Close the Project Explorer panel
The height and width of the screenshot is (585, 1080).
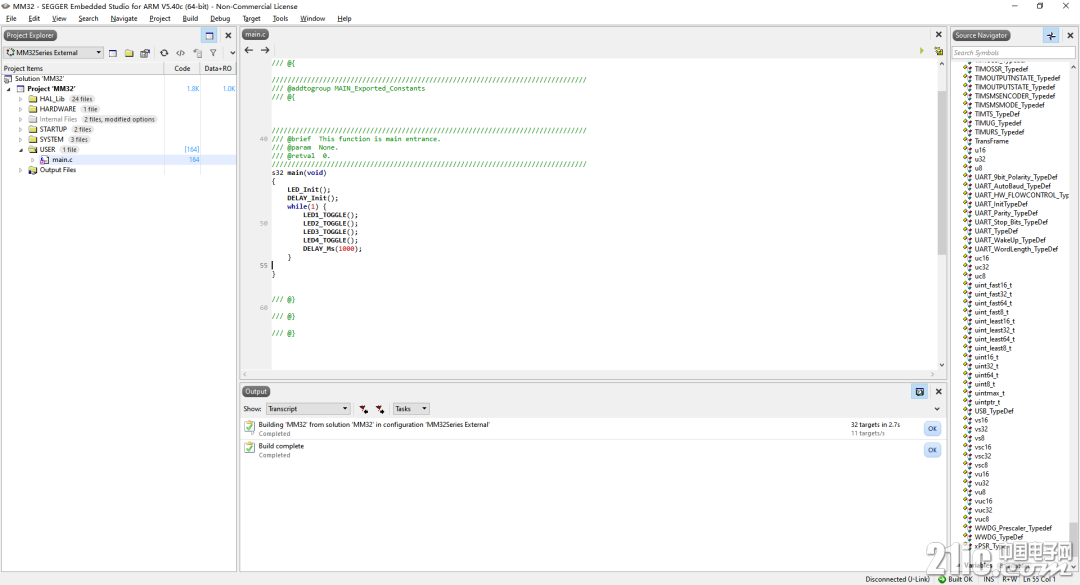point(228,36)
